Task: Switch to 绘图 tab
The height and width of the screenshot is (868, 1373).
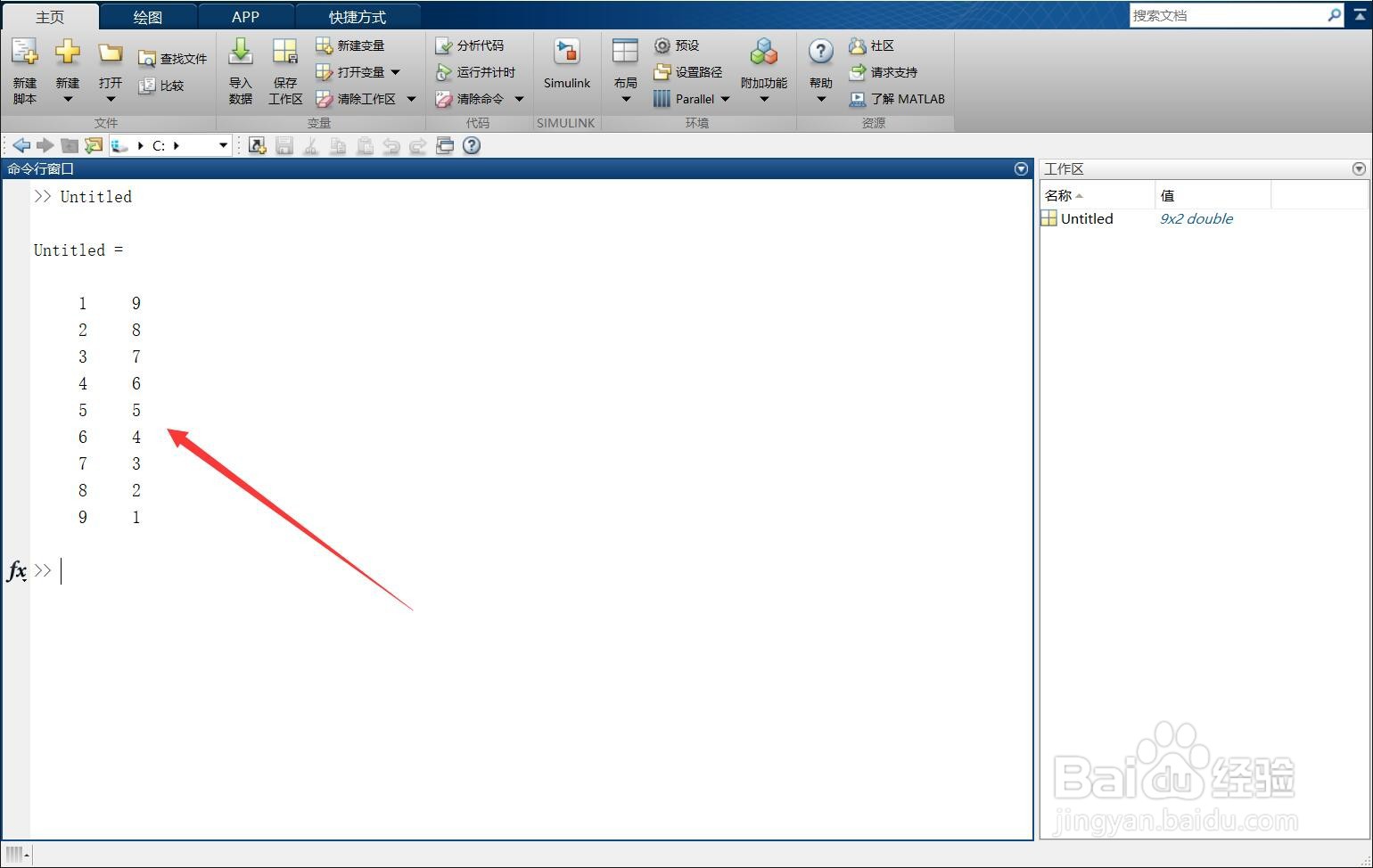Action: 148,16
